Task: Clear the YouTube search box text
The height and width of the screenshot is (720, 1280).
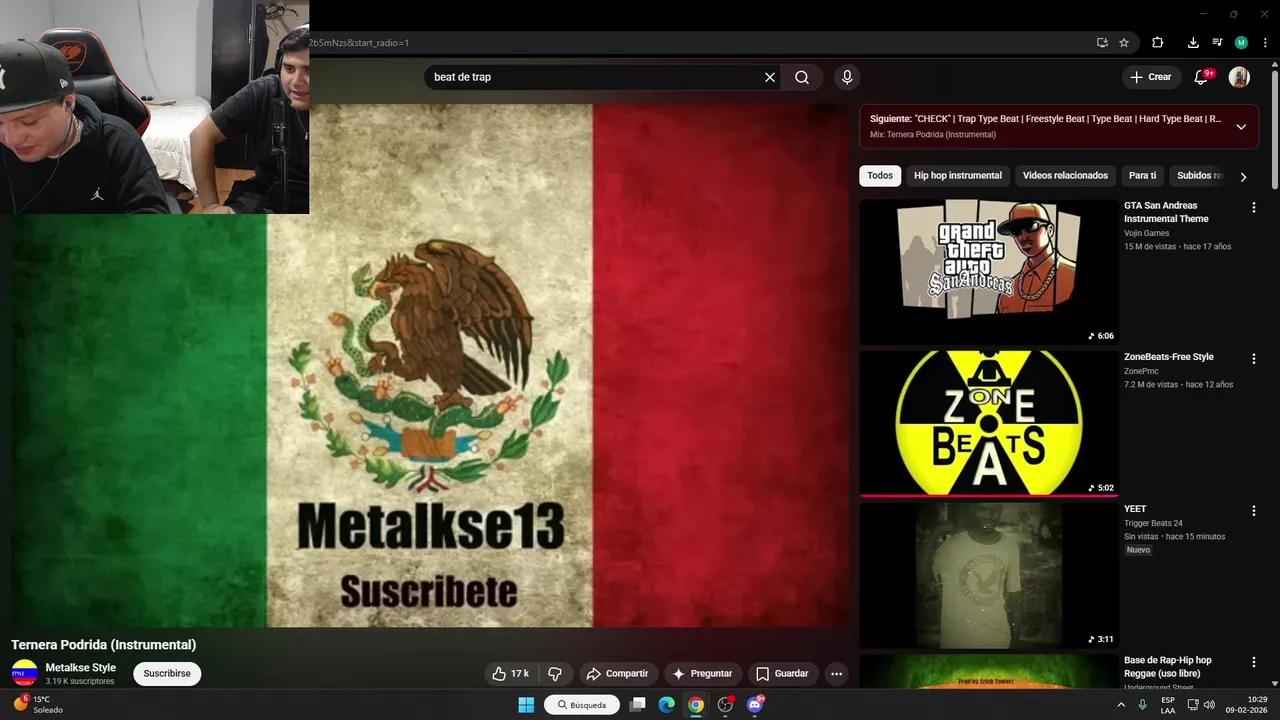Action: 770,77
